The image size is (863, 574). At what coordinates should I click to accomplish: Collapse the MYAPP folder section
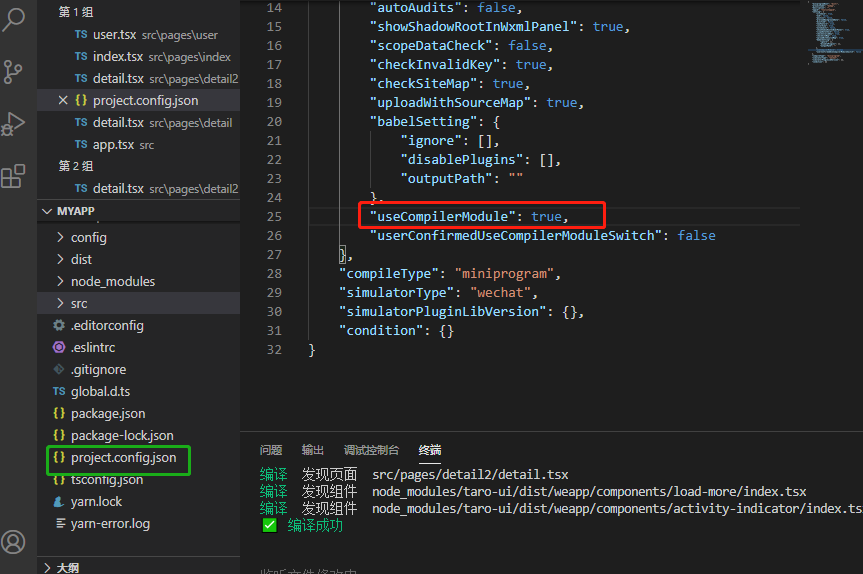[x=139, y=211]
